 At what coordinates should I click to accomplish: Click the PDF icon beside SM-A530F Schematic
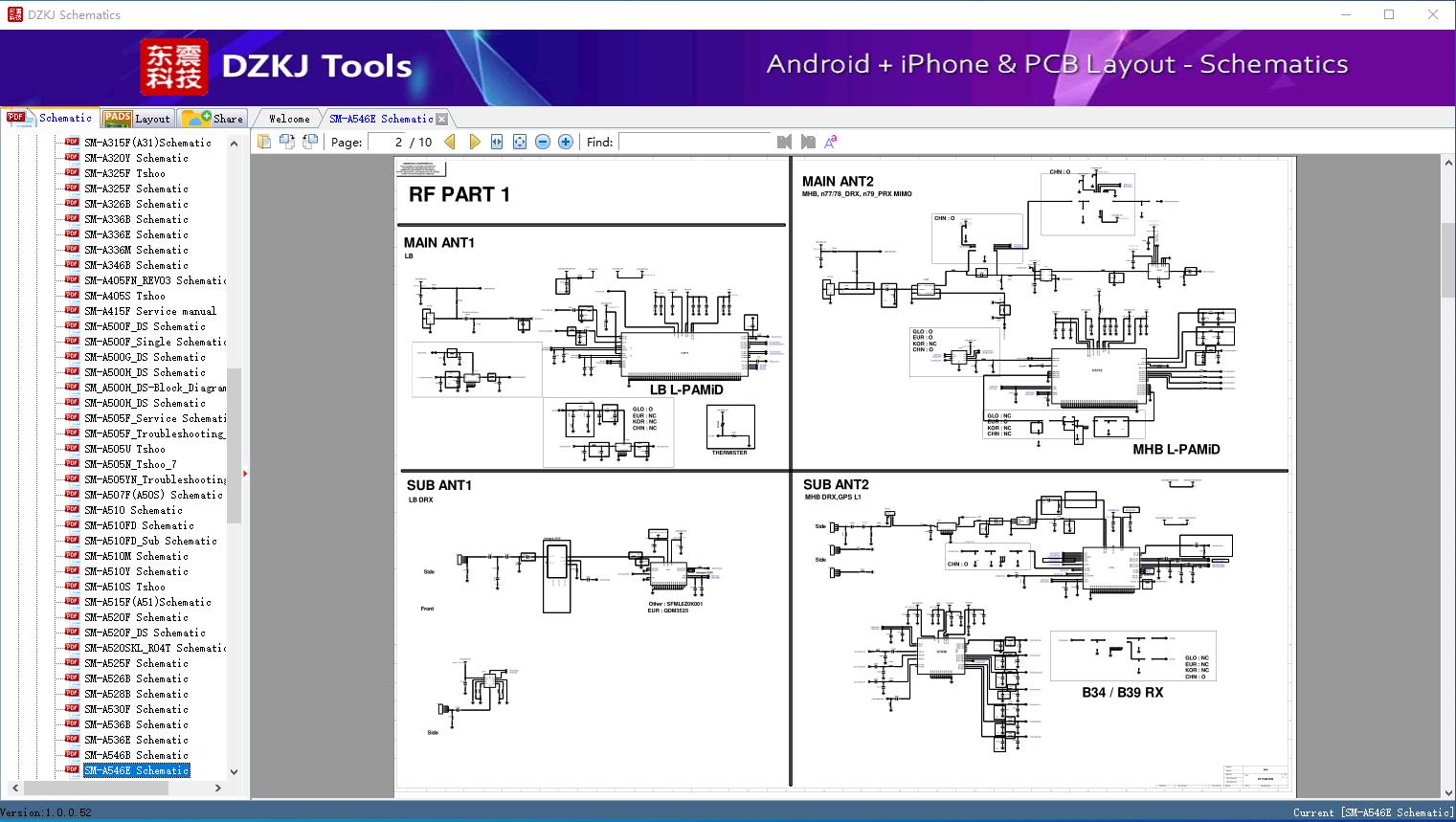72,708
